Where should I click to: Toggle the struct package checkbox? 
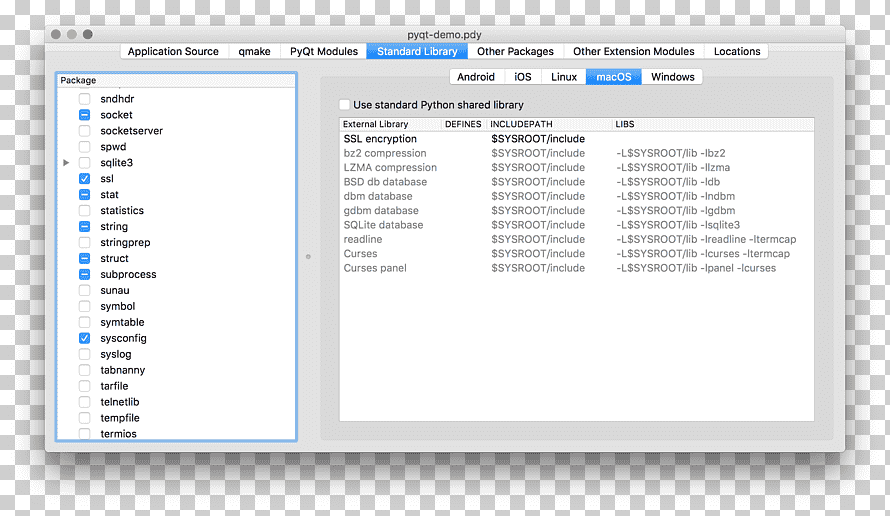click(x=85, y=258)
